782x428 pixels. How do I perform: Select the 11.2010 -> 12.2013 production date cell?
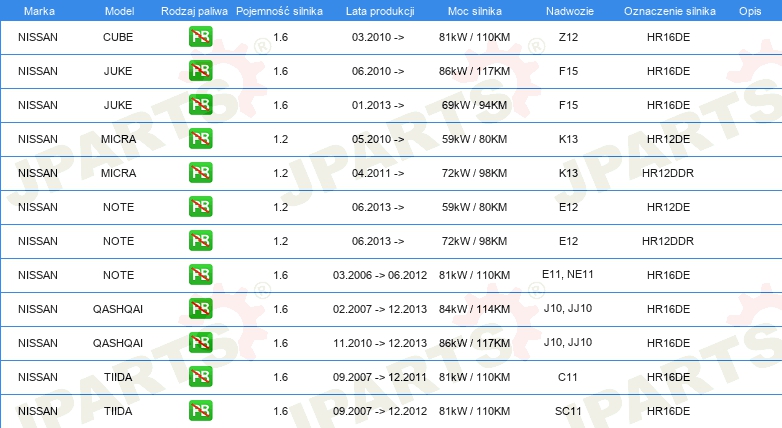[x=380, y=343]
